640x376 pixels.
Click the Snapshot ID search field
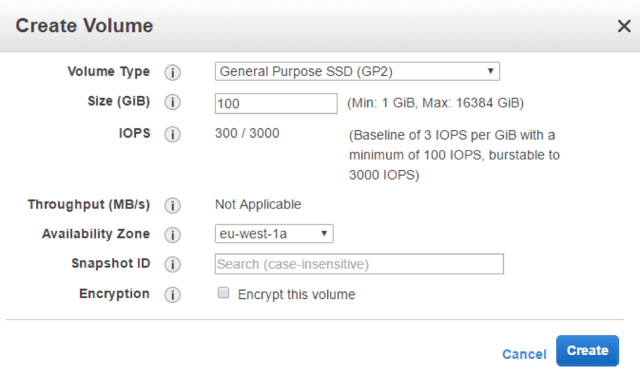pos(359,264)
